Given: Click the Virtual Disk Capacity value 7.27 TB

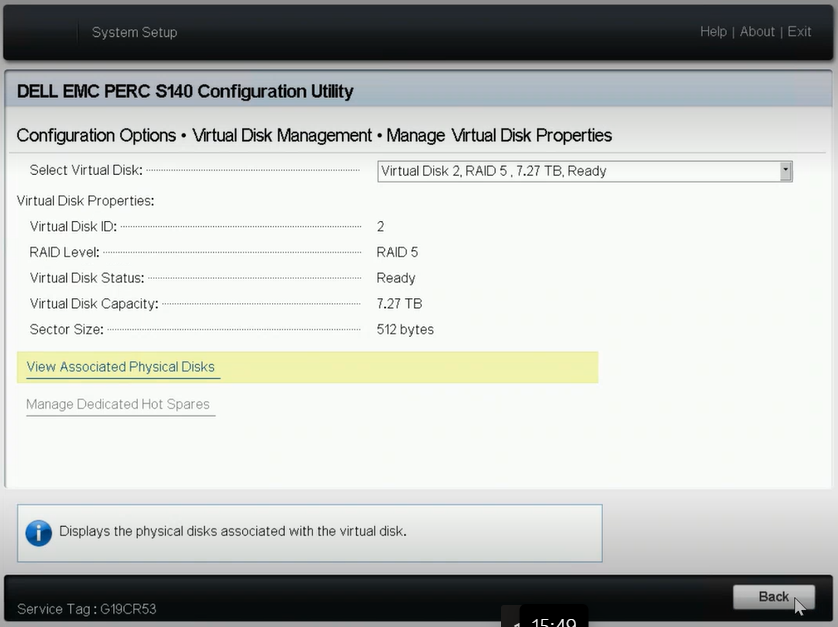Looking at the screenshot, I should click(x=399, y=304).
